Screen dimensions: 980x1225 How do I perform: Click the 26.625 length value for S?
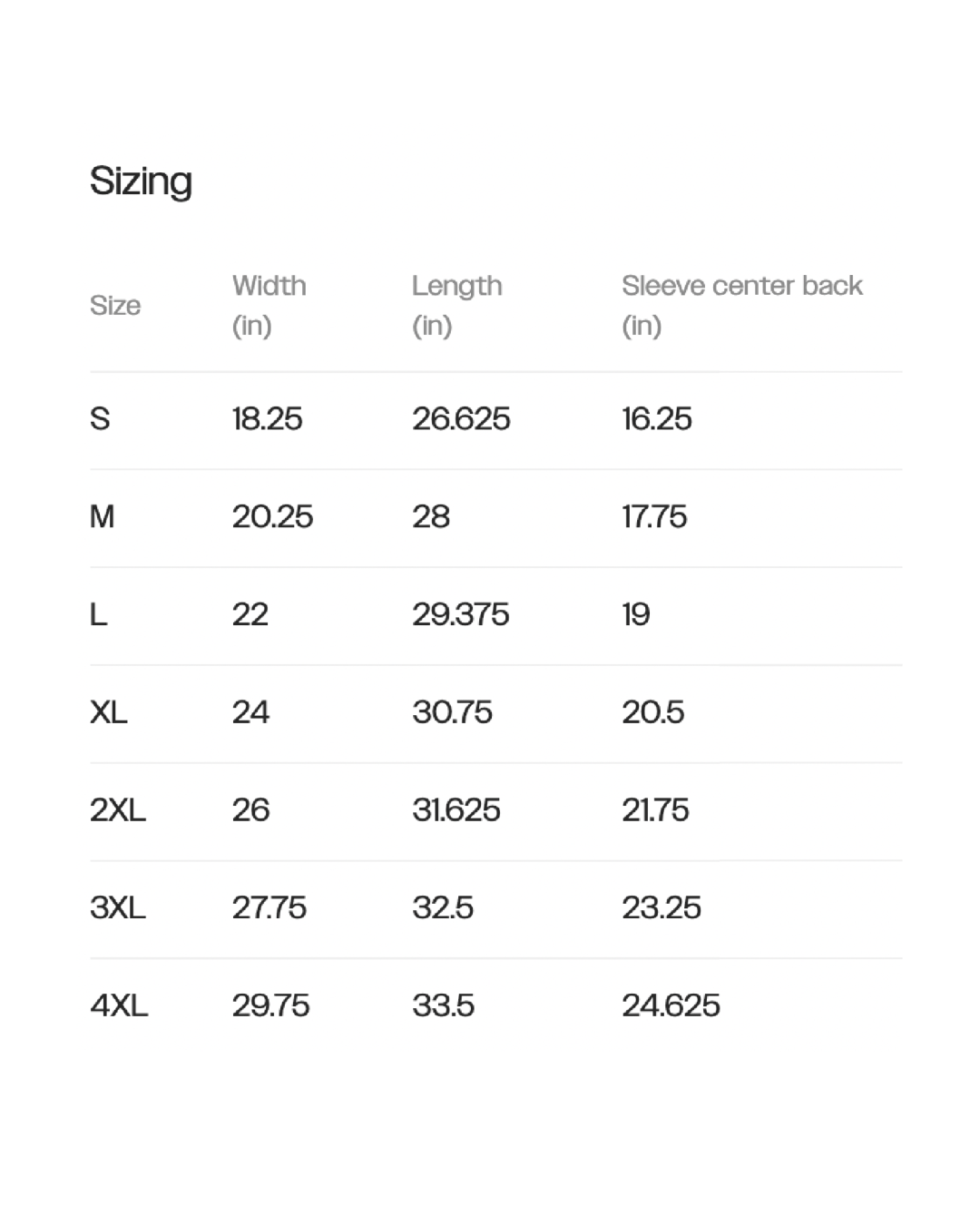pyautogui.click(x=461, y=419)
